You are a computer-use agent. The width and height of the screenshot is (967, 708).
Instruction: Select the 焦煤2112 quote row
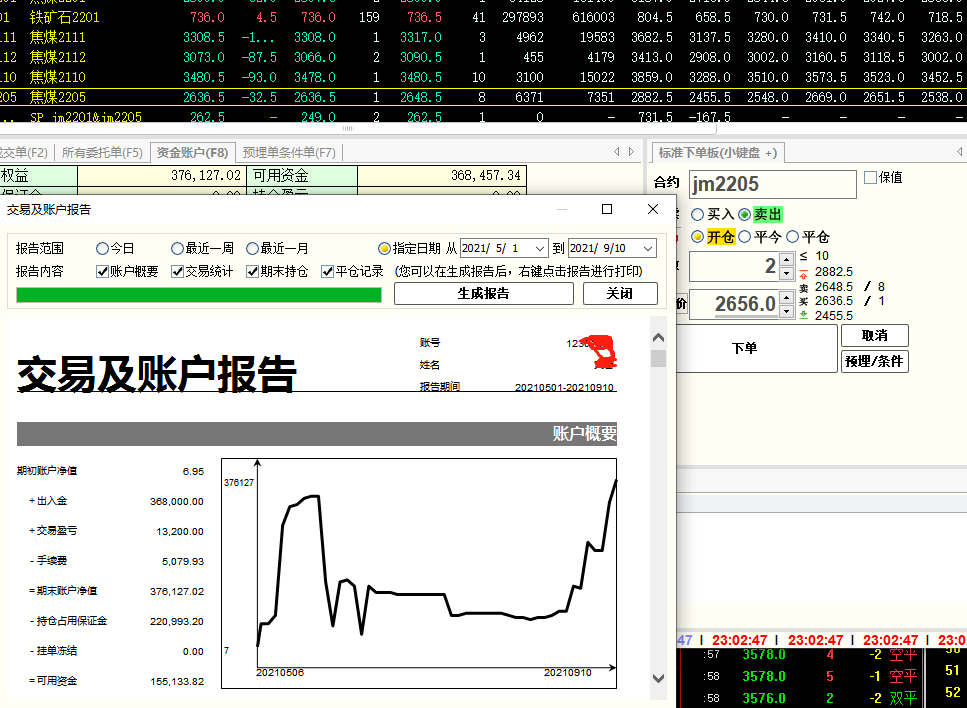point(484,57)
